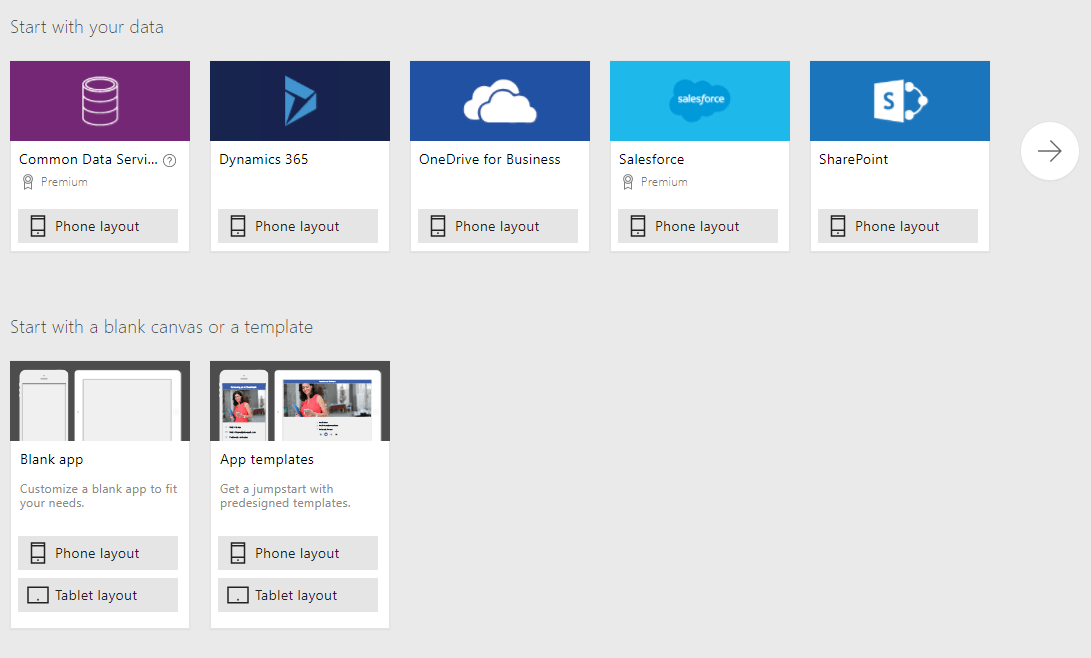
Task: Create Blank app with Phone layout
Action: [98, 553]
